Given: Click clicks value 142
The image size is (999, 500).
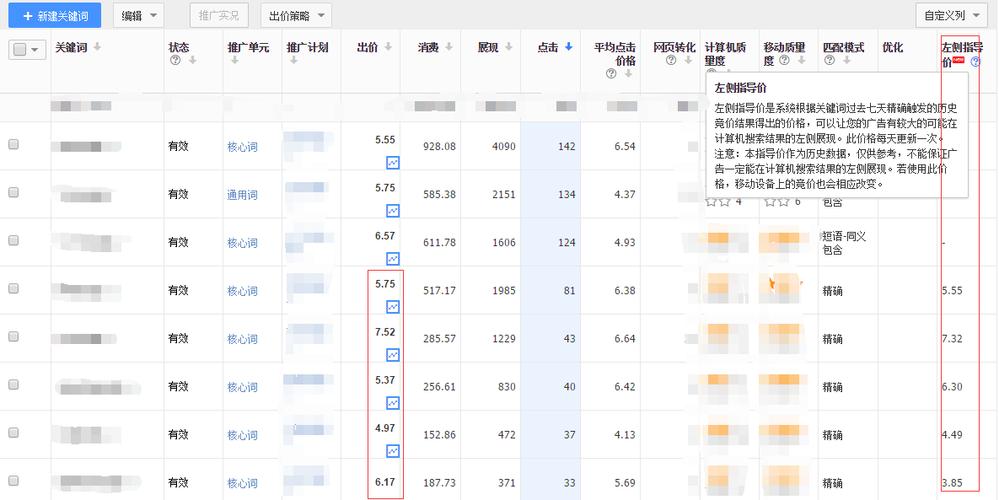Looking at the screenshot, I should [x=566, y=146].
